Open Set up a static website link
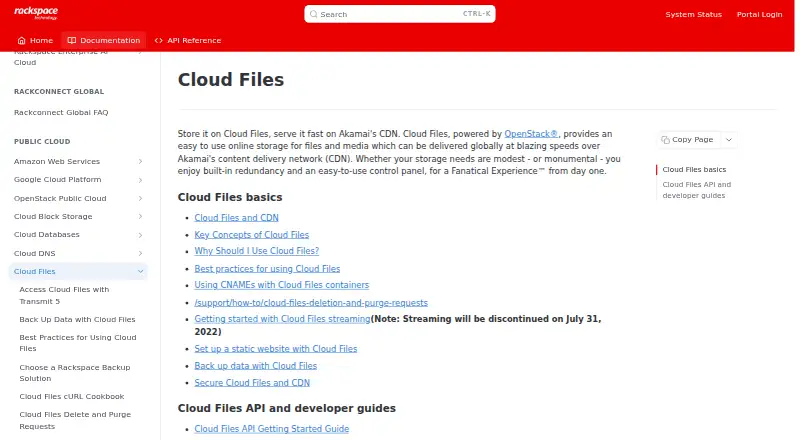This screenshot has width=800, height=440. [276, 349]
